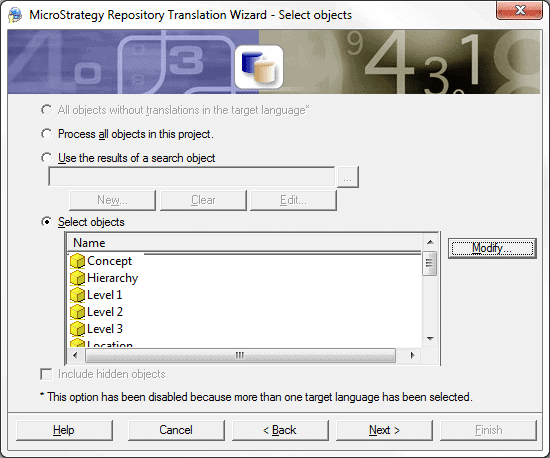Proceed with the Next > button
Viewport: 550px width, 458px height.
pyautogui.click(x=384, y=430)
